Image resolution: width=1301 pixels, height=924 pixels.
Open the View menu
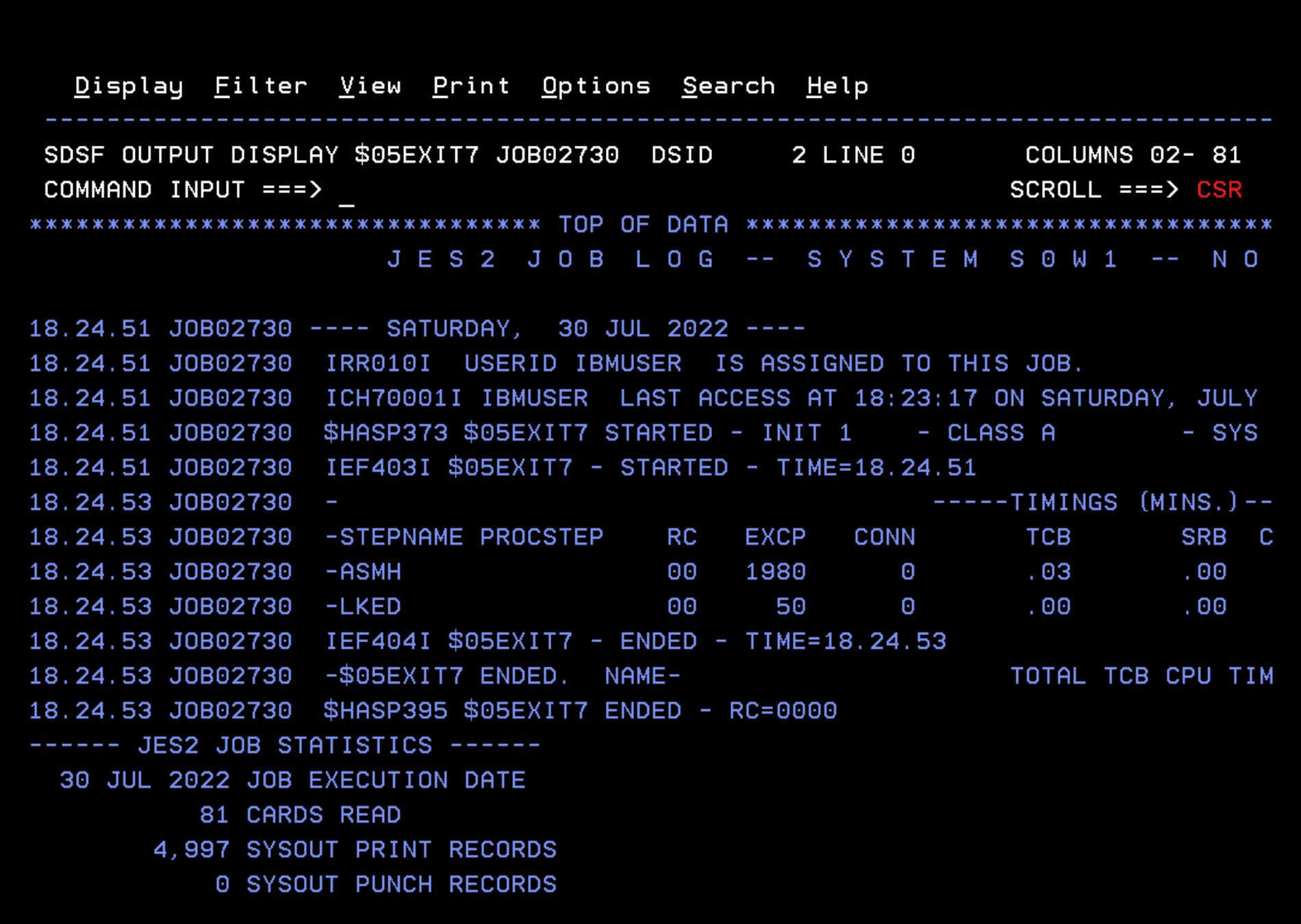pyautogui.click(x=370, y=86)
